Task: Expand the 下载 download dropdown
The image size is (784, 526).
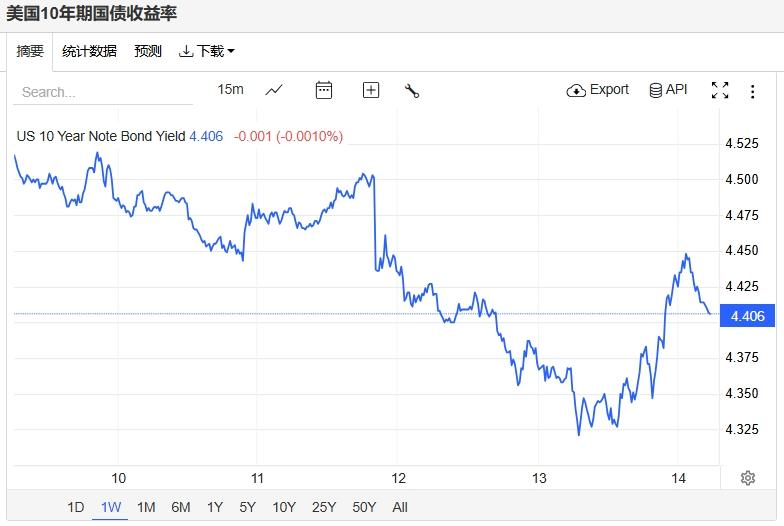Action: [x=207, y=51]
